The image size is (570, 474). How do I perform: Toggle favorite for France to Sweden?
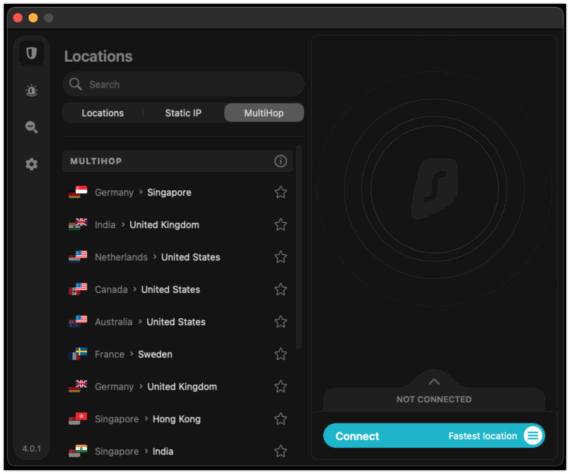click(280, 354)
